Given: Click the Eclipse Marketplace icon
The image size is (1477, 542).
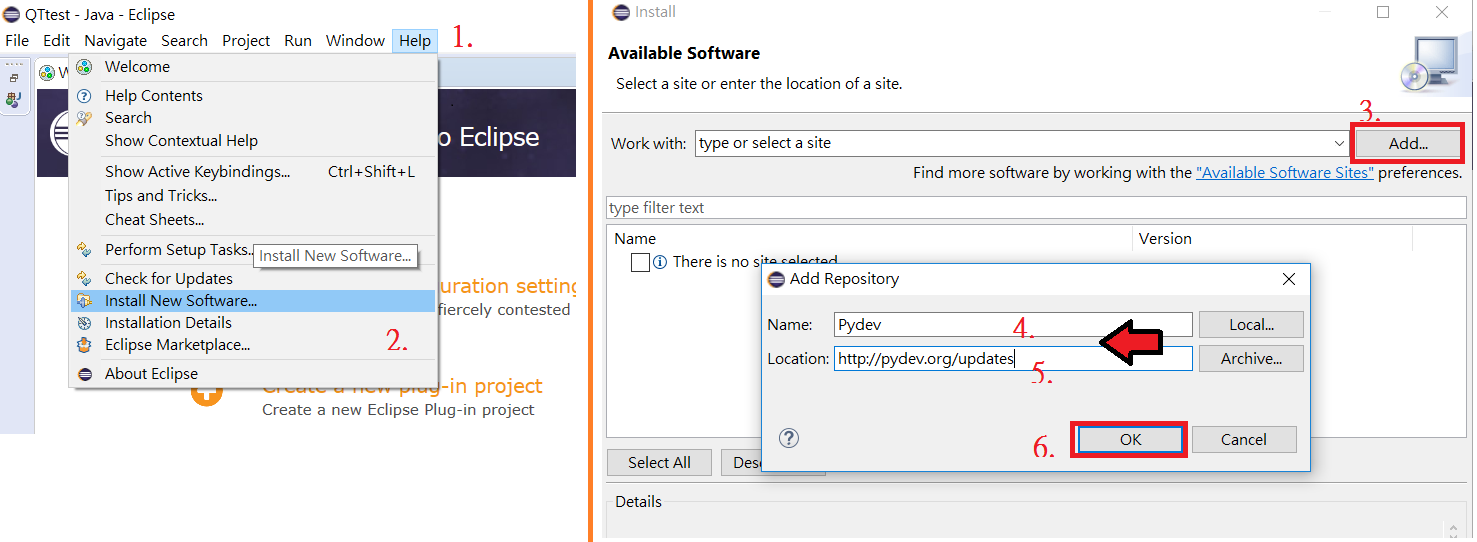Looking at the screenshot, I should click(85, 345).
